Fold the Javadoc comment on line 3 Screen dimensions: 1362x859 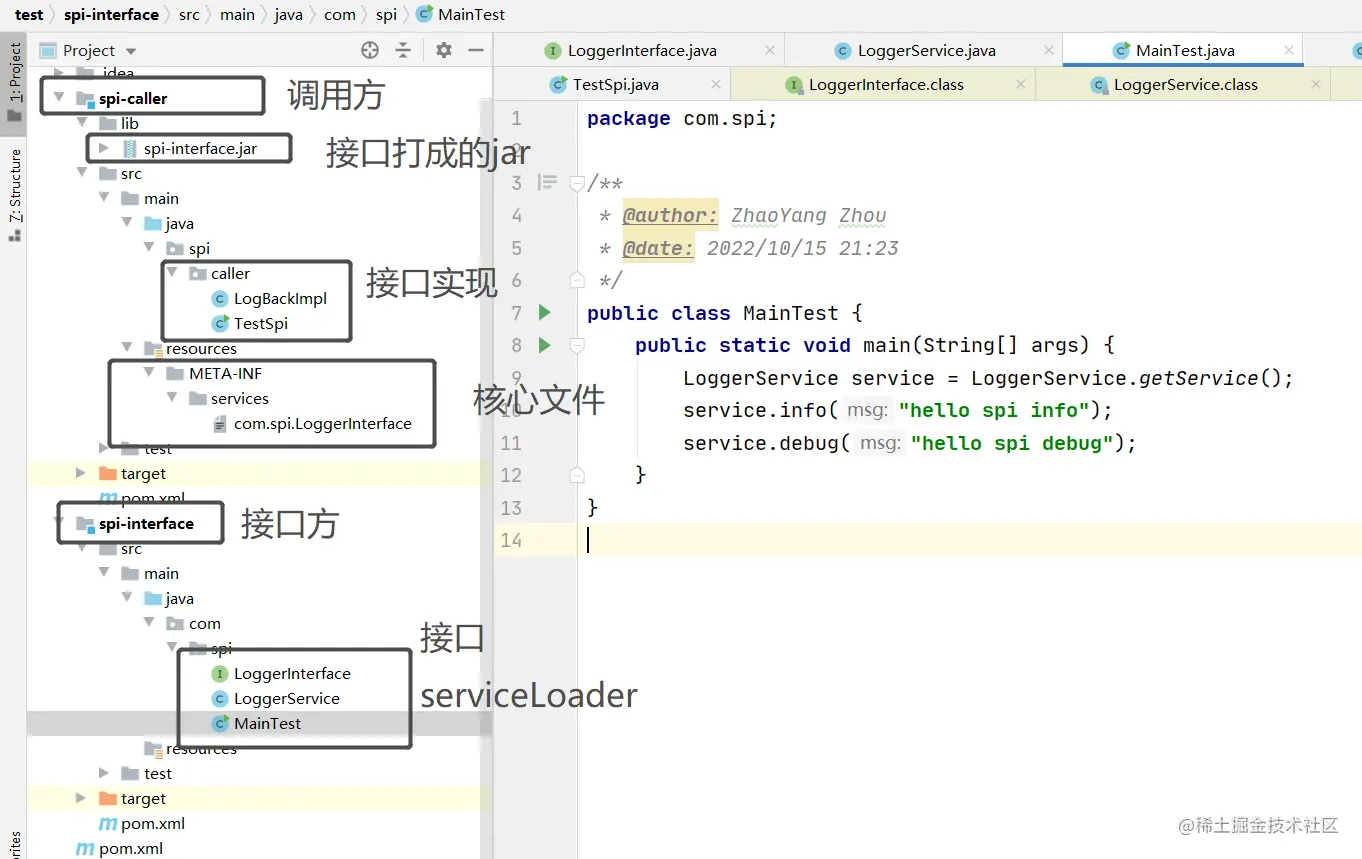577,183
